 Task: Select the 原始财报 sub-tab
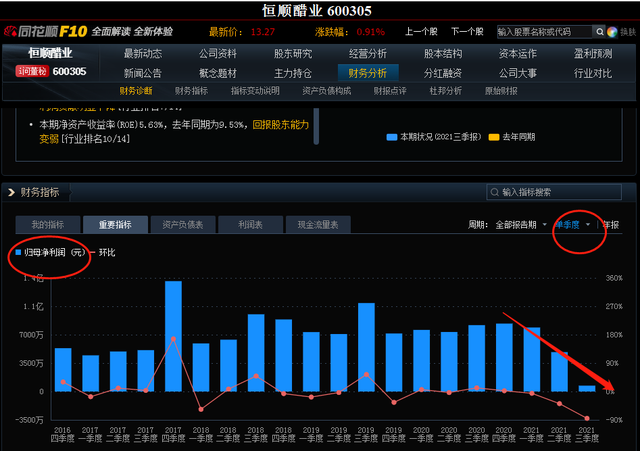click(501, 91)
